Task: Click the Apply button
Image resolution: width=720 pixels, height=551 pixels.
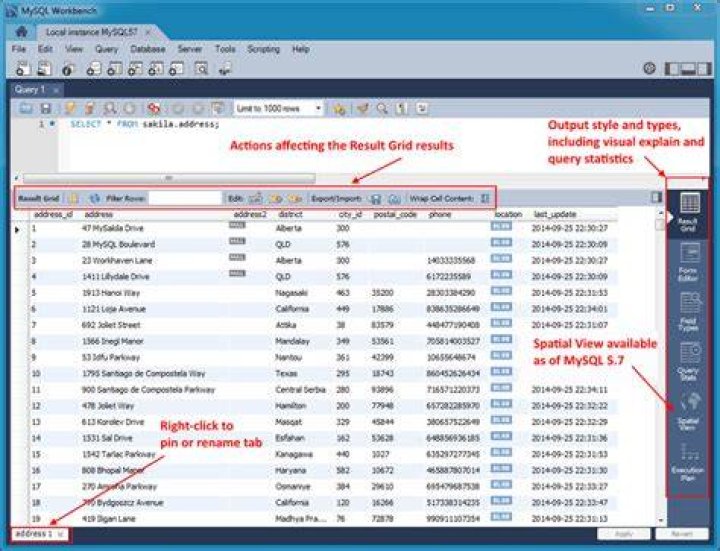Action: tap(624, 534)
